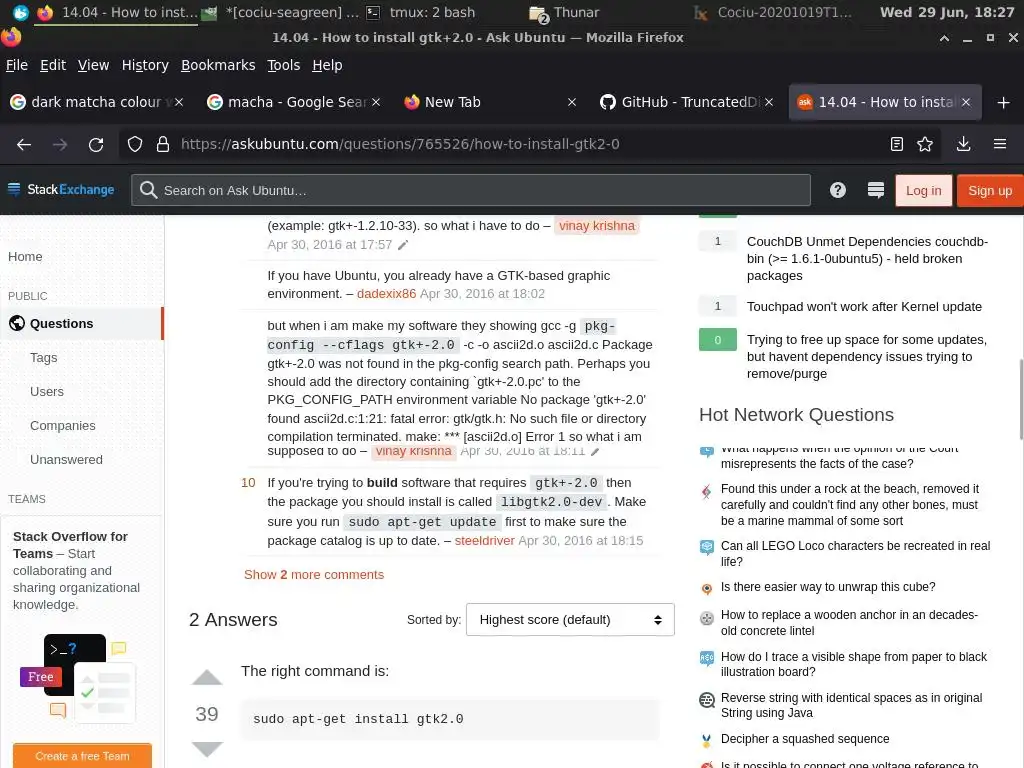This screenshot has width=1024, height=768.
Task: Click the page vertical scrollbar thumb
Action: pos(1021,399)
